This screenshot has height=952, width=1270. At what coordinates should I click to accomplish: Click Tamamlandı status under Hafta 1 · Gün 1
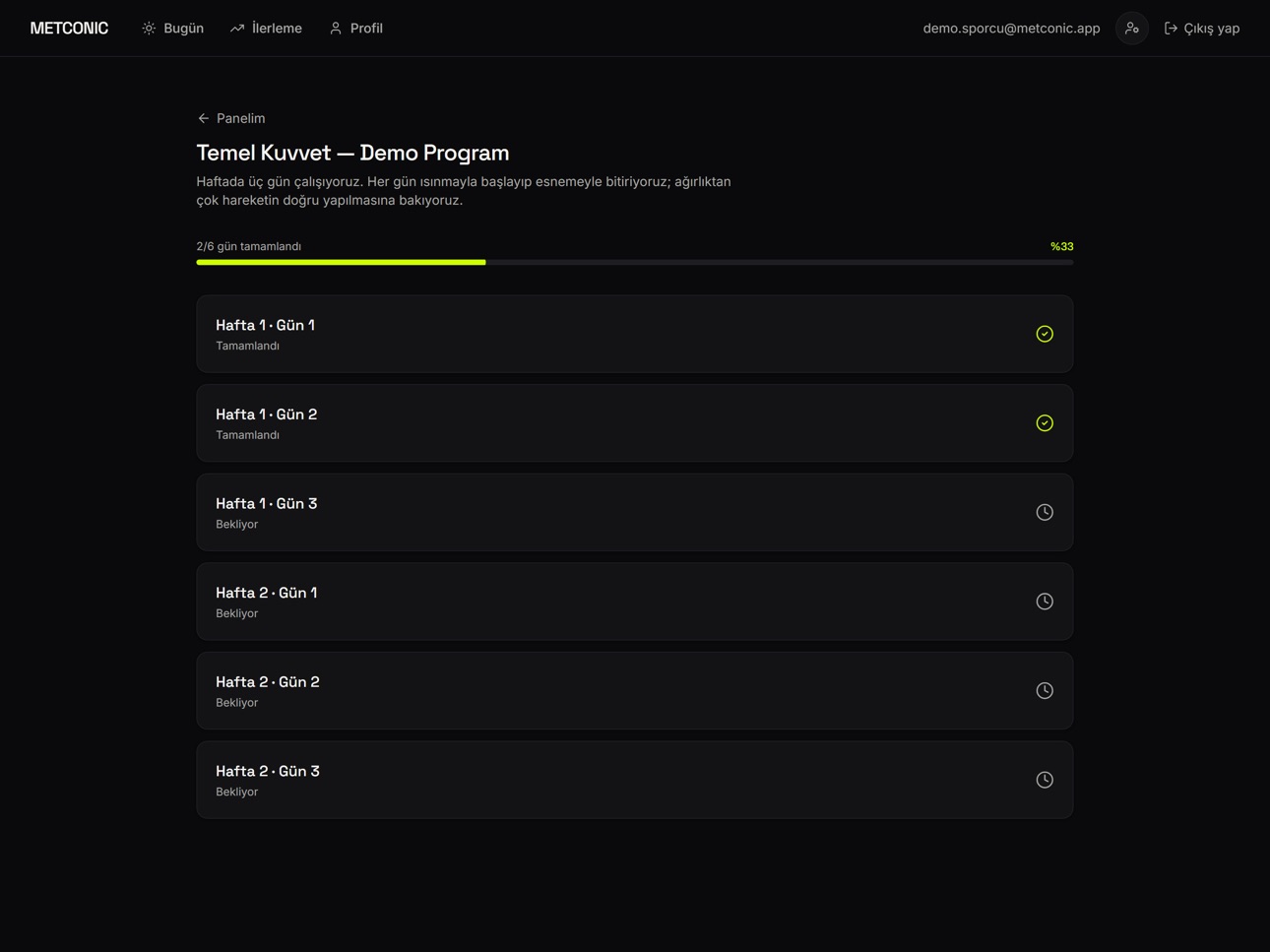pos(247,346)
